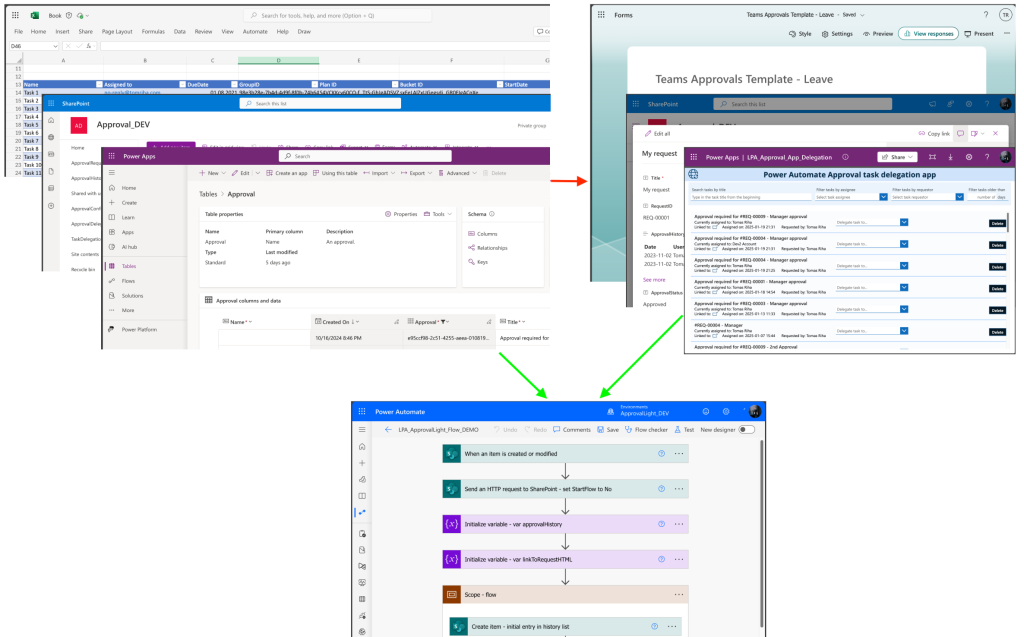Select Flows in the Power Apps navigation

point(128,281)
